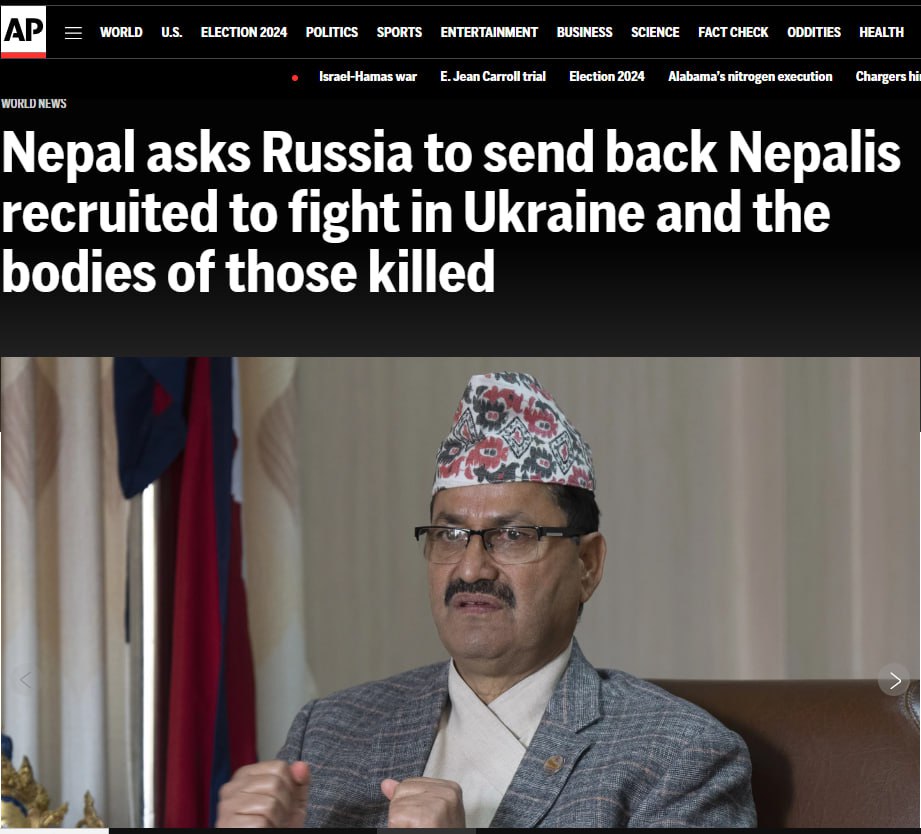Select the Sports menu item
The image size is (921, 834).
pyautogui.click(x=399, y=32)
